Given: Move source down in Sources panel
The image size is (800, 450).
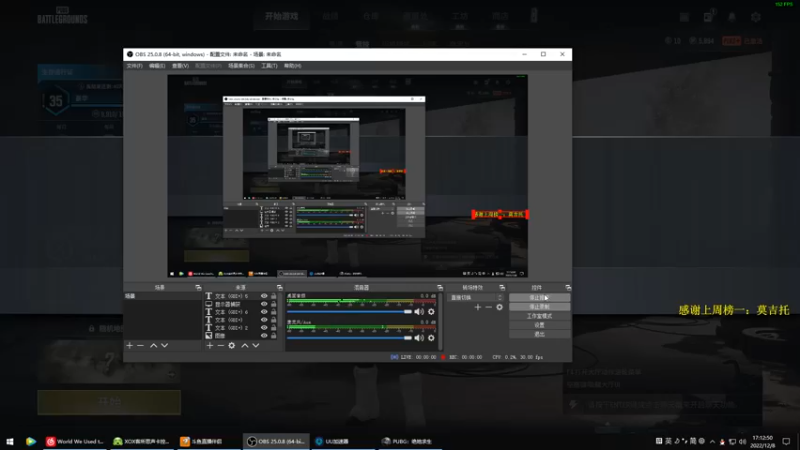Looking at the screenshot, I should [256, 345].
